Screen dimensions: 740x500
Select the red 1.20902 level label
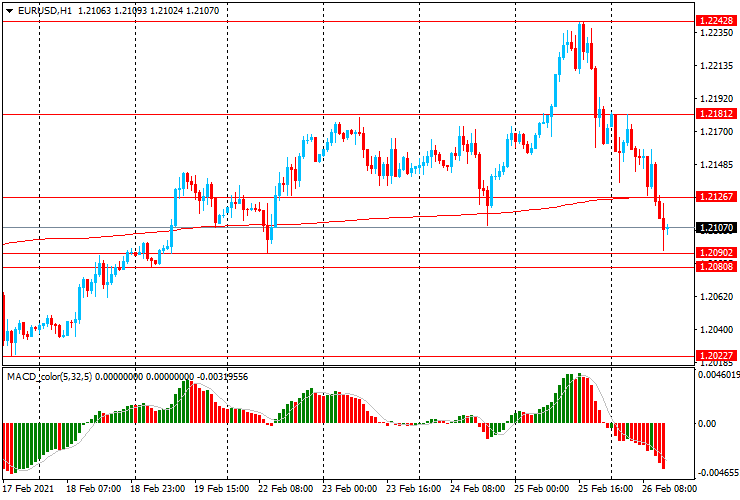pyautogui.click(x=716, y=253)
